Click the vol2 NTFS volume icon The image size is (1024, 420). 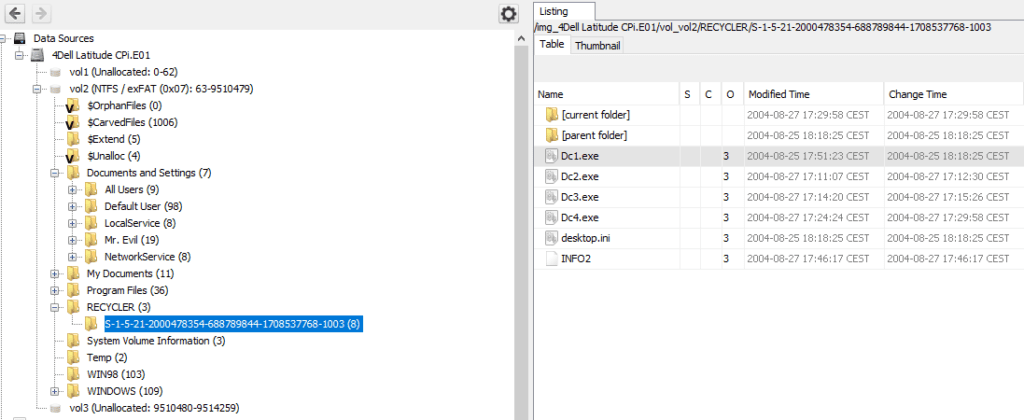pyautogui.click(x=56, y=89)
